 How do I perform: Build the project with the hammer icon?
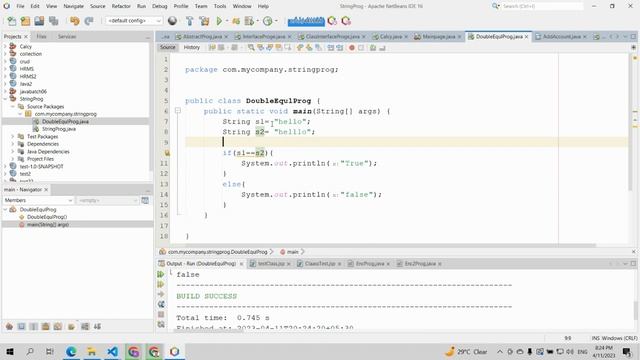click(x=189, y=21)
